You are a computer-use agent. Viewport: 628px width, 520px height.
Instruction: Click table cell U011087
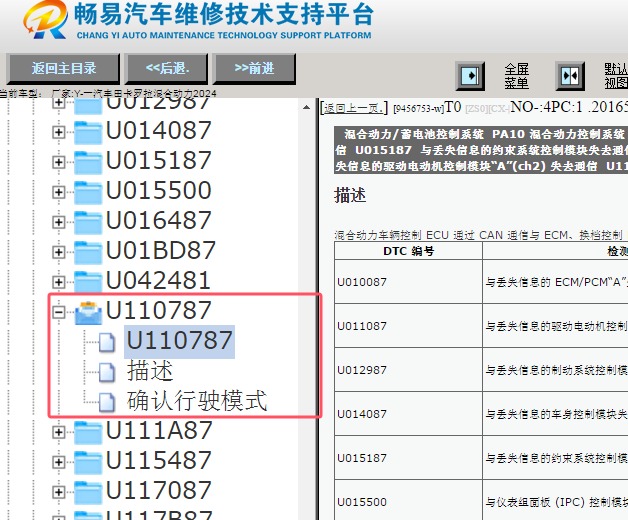coord(408,326)
